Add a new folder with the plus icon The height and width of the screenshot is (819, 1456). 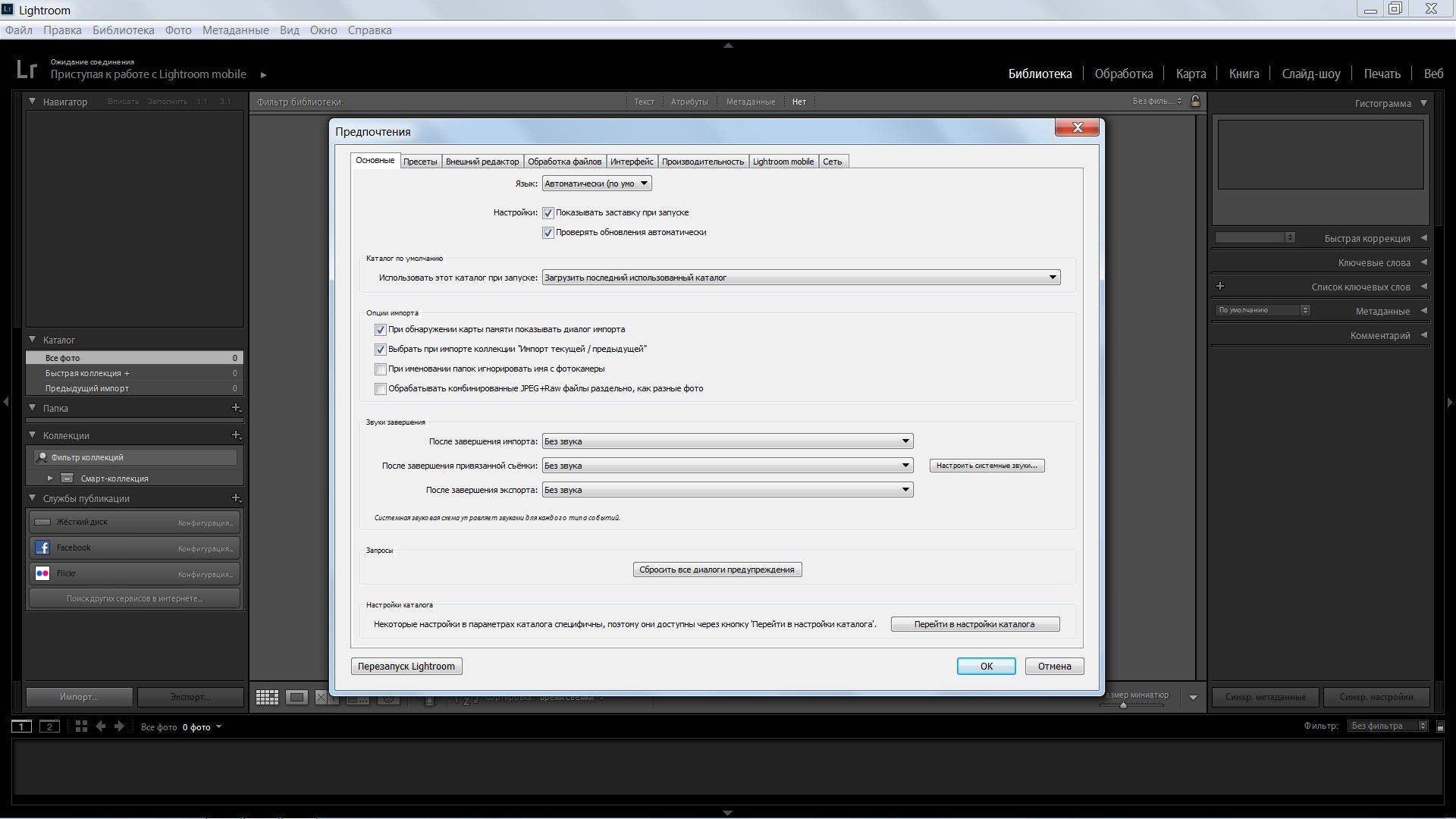[237, 408]
